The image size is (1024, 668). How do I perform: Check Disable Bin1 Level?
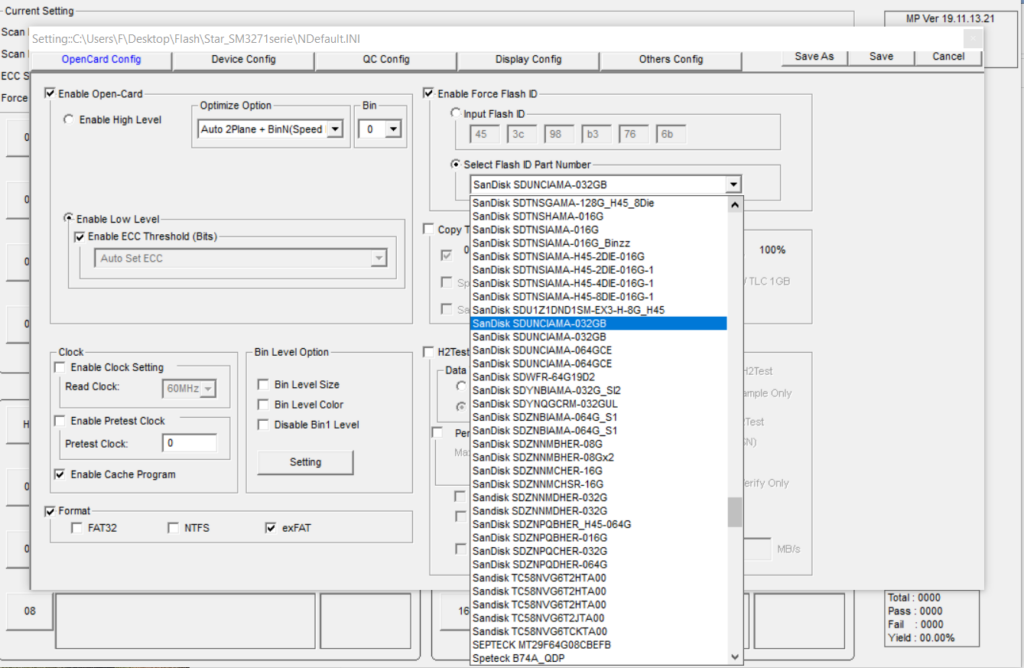point(263,425)
